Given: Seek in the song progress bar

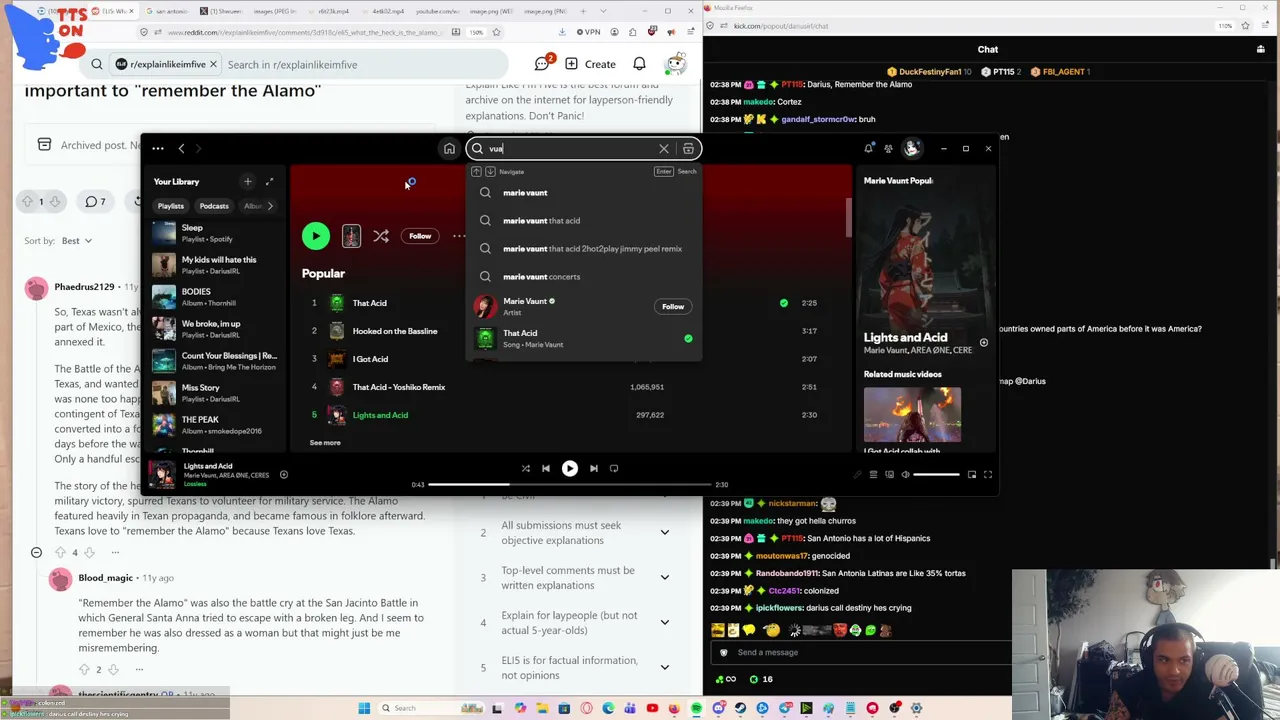Looking at the screenshot, I should pos(569,485).
